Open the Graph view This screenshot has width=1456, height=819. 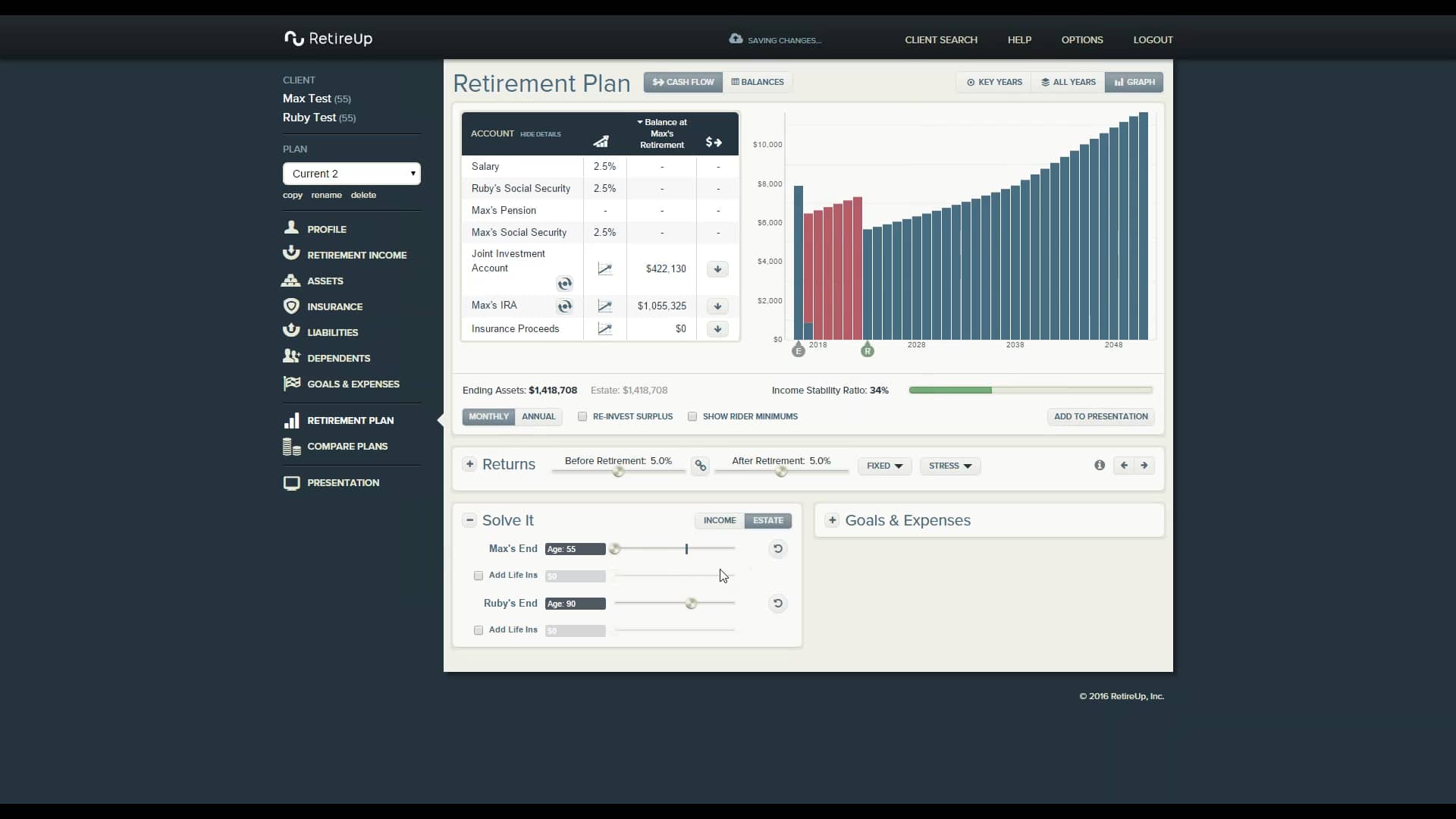click(1134, 82)
